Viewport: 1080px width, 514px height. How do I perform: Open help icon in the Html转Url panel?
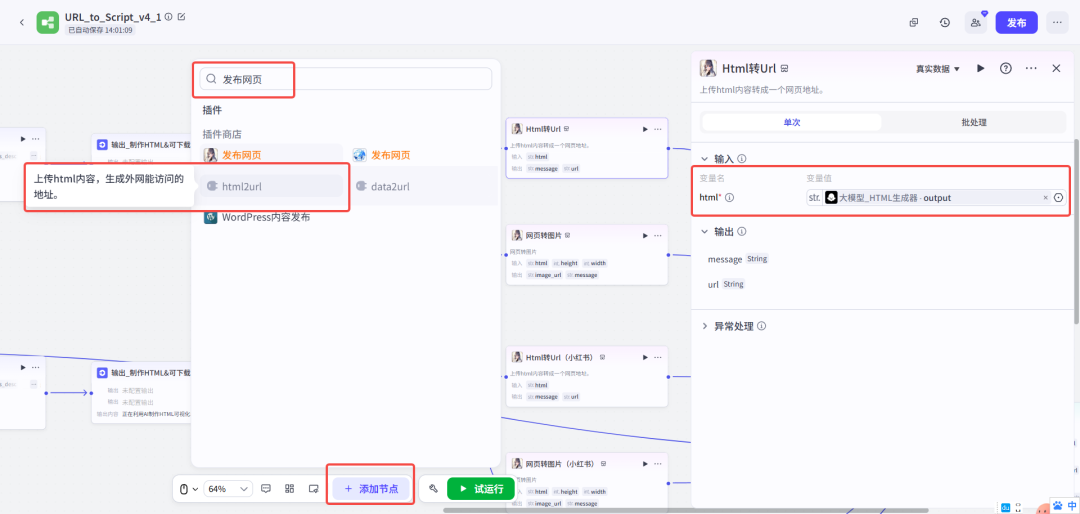point(1006,68)
